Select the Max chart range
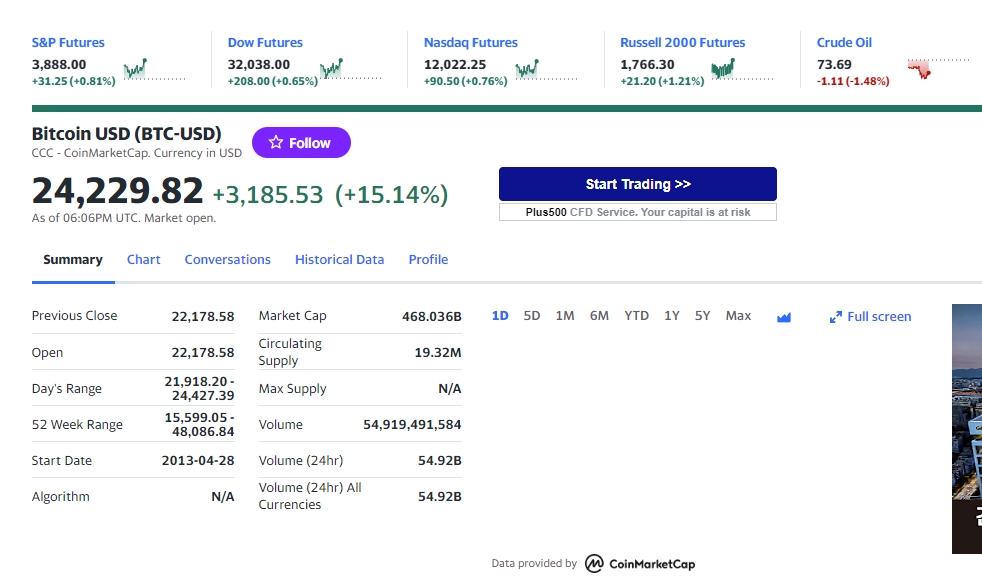The width and height of the screenshot is (982, 577). (x=738, y=316)
